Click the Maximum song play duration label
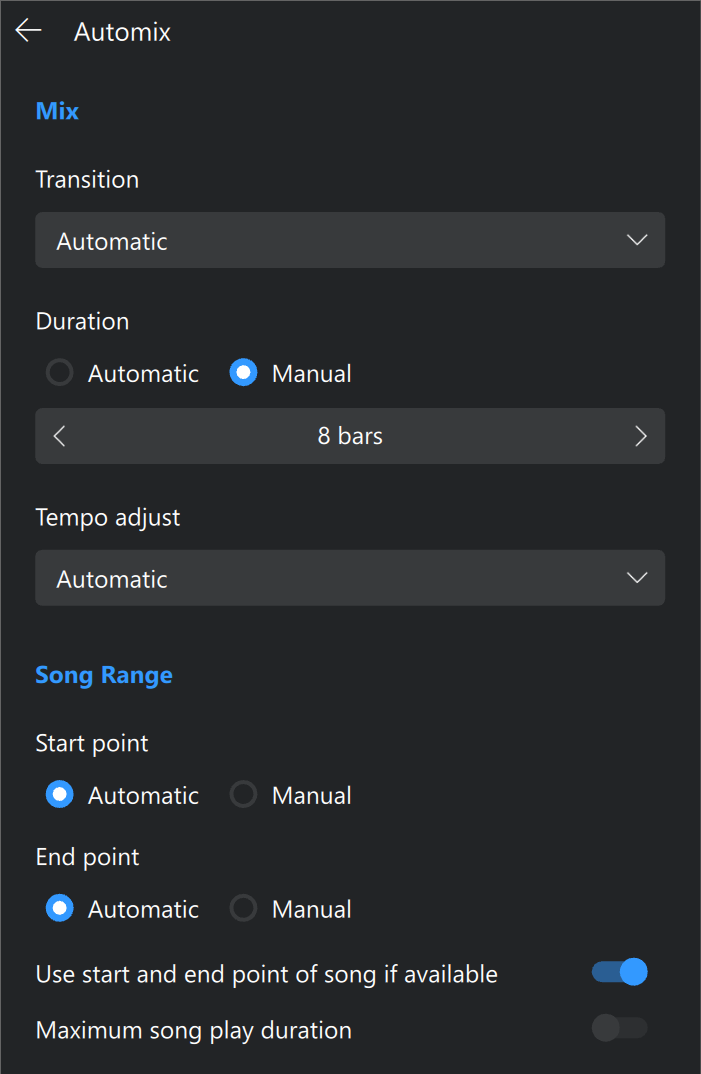Image resolution: width=701 pixels, height=1074 pixels. point(193,1030)
